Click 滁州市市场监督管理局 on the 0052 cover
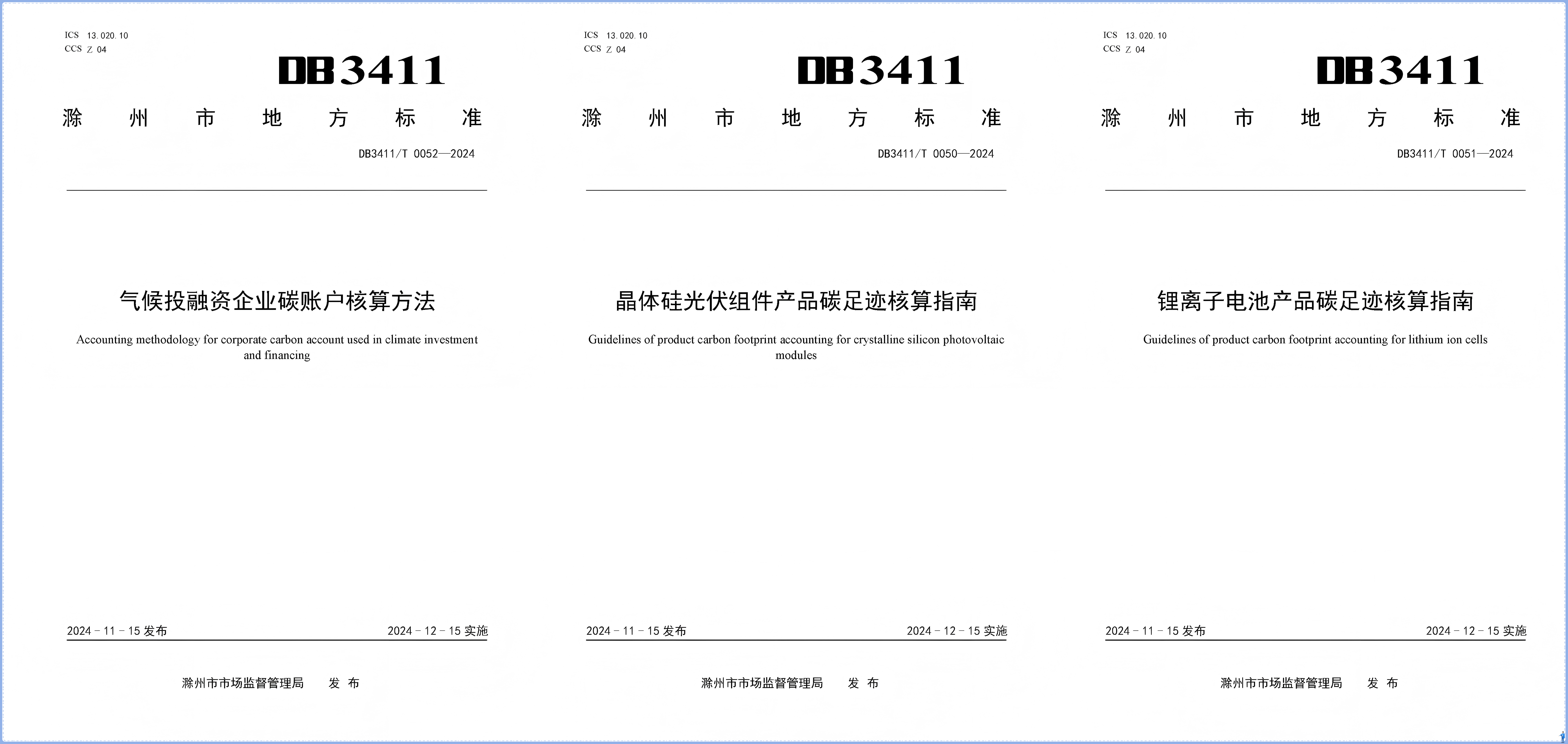Viewport: 1568px width, 744px height. click(243, 683)
